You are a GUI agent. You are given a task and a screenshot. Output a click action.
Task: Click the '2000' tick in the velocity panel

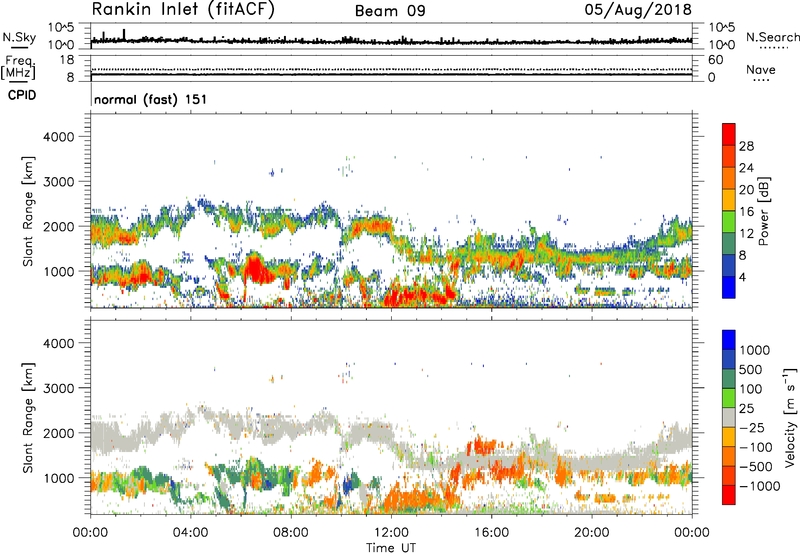(58, 433)
